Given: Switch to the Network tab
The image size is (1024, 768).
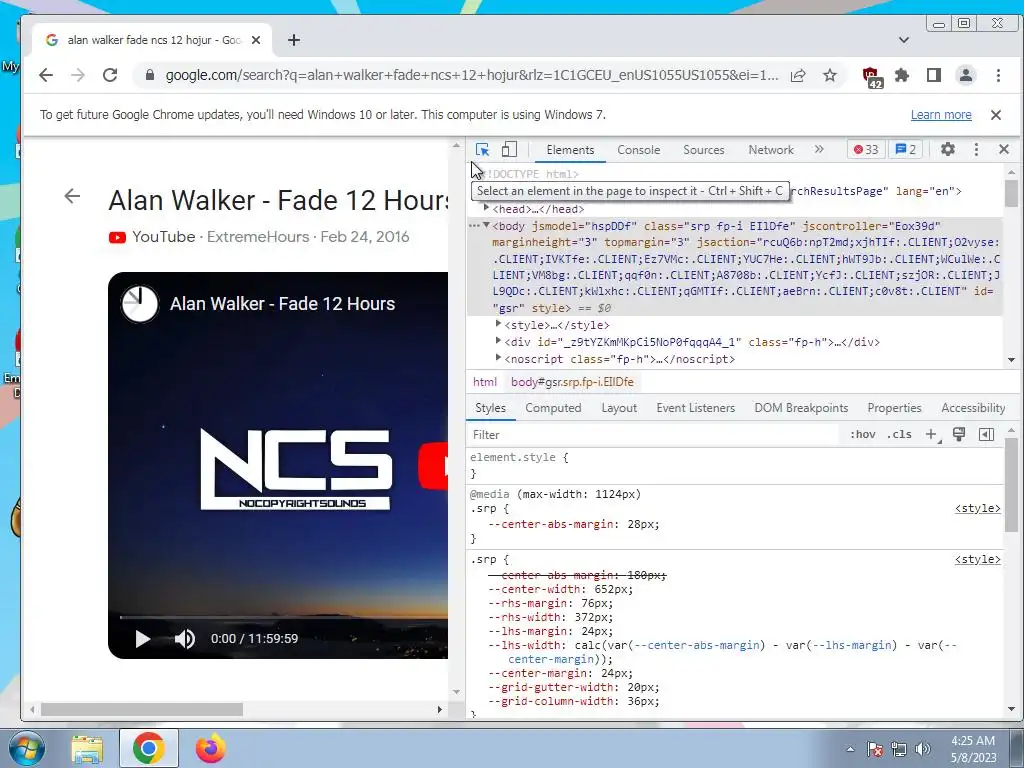Looking at the screenshot, I should click(x=771, y=150).
